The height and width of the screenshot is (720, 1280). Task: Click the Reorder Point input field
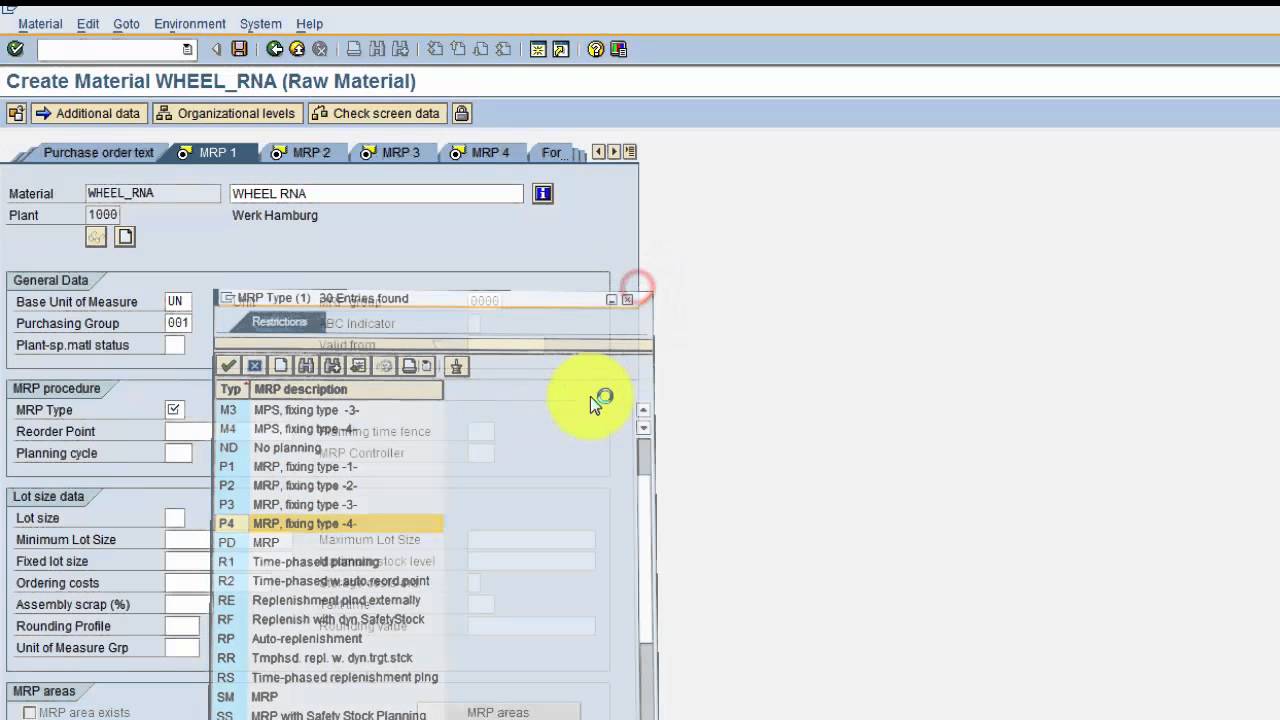click(x=189, y=432)
